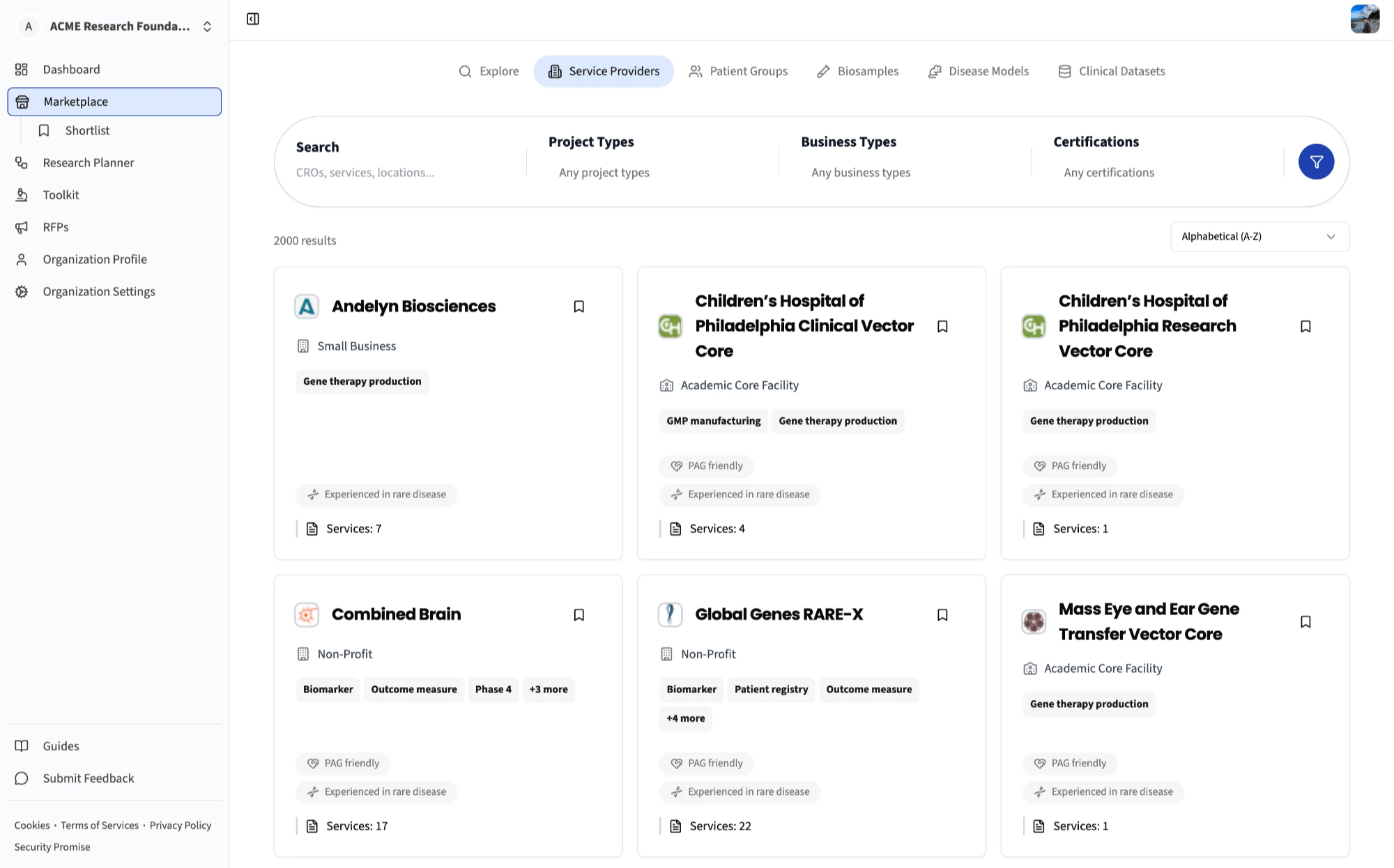
Task: Bookmark Andelyn Biosciences
Action: [x=579, y=307]
